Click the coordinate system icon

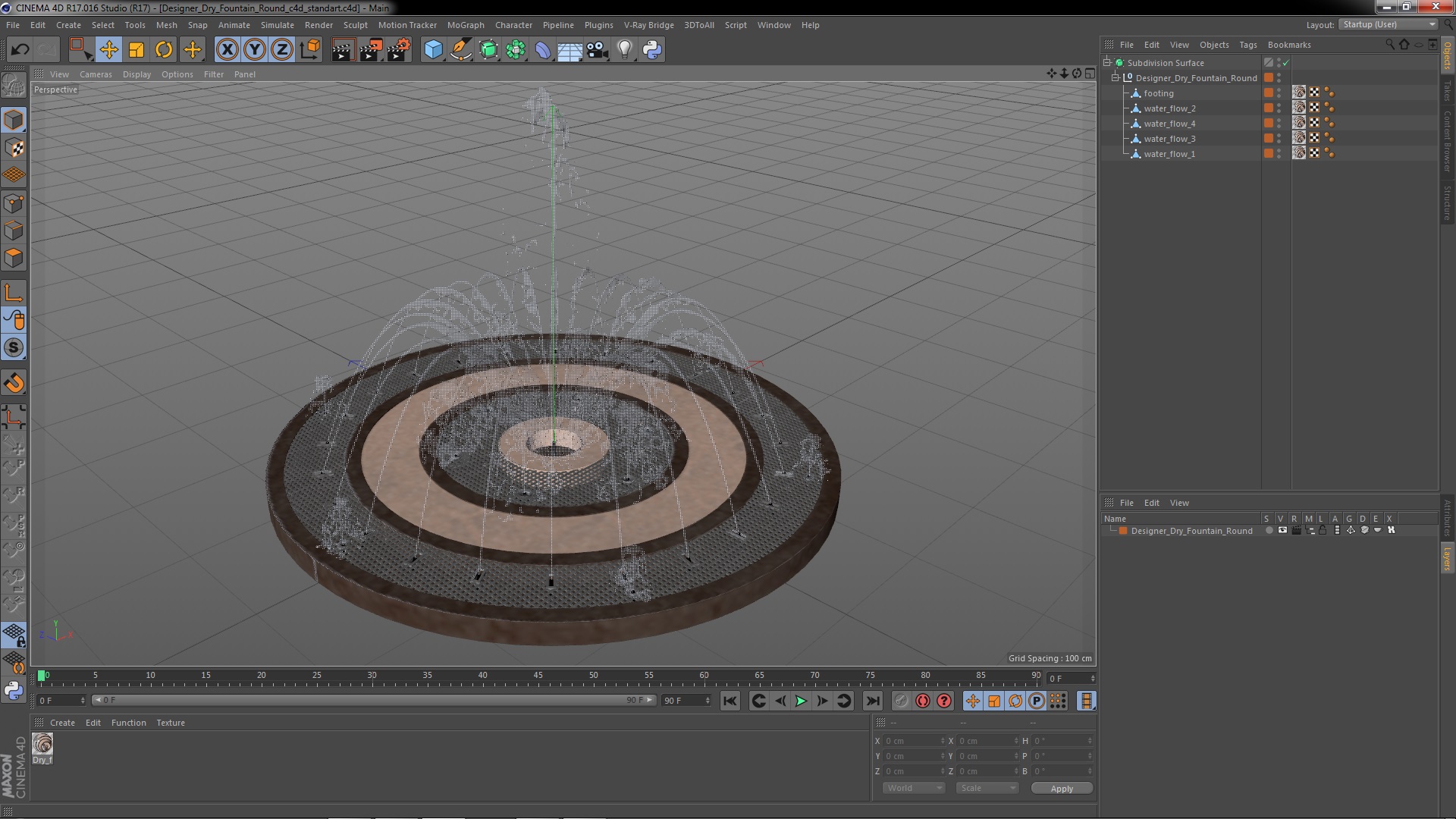pos(310,50)
